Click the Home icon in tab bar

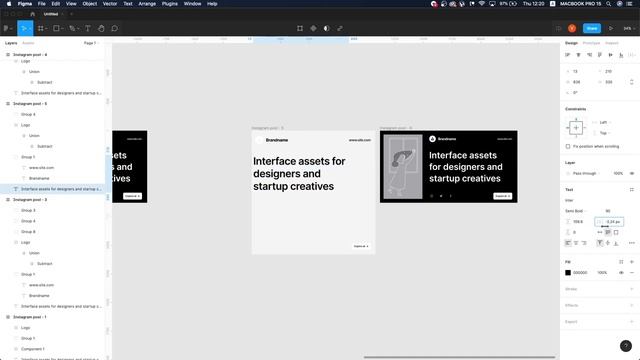pos(33,14)
